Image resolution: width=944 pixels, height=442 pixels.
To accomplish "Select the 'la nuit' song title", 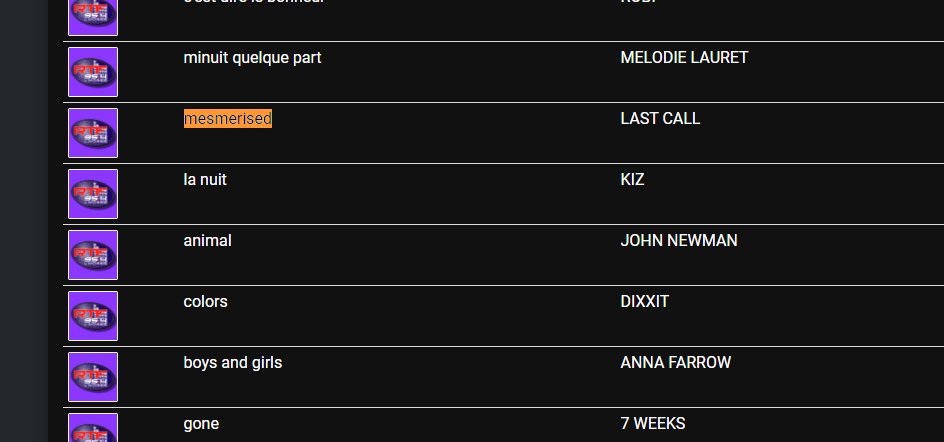I will click(212, 180).
